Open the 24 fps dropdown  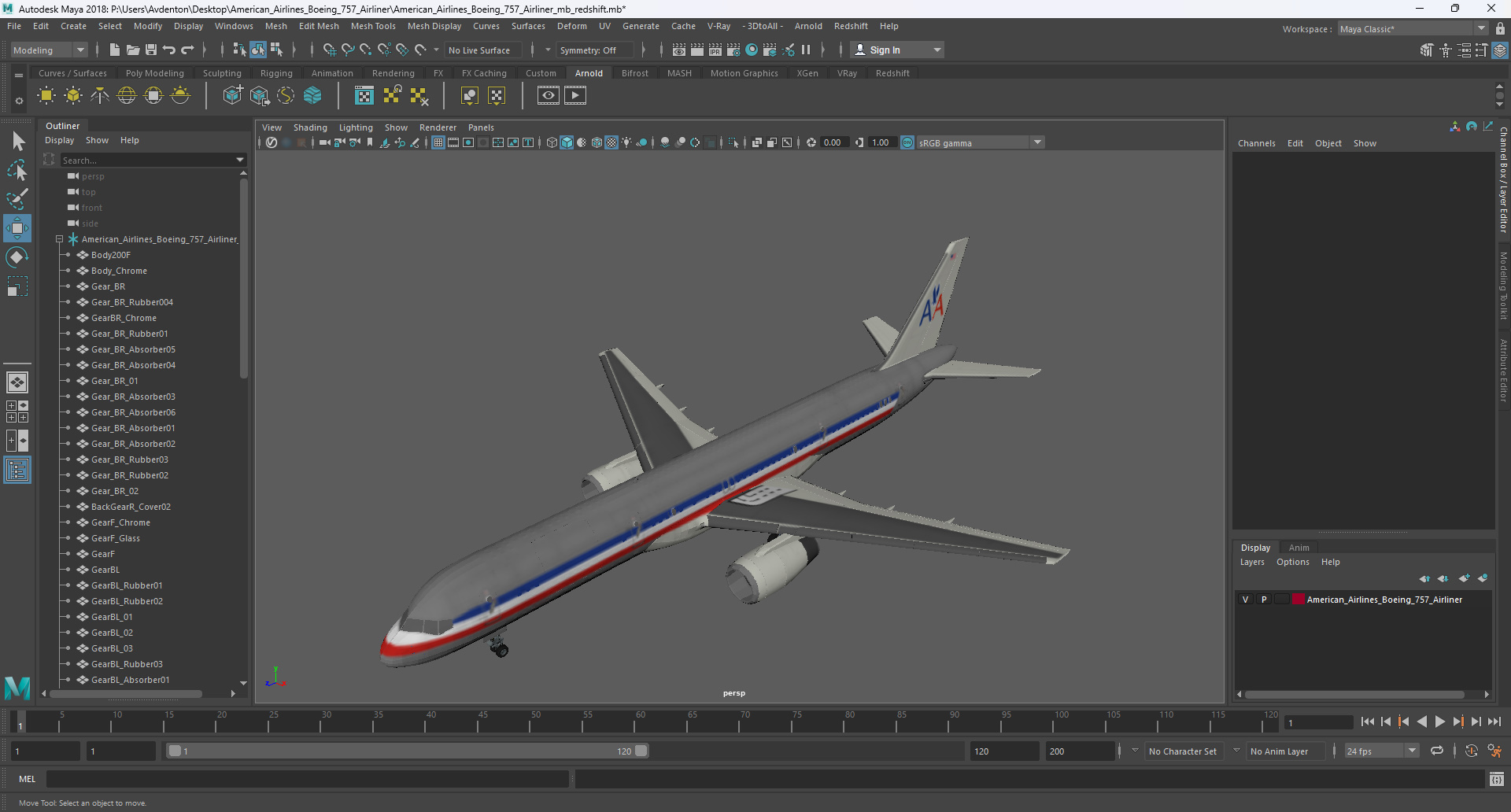pos(1382,751)
